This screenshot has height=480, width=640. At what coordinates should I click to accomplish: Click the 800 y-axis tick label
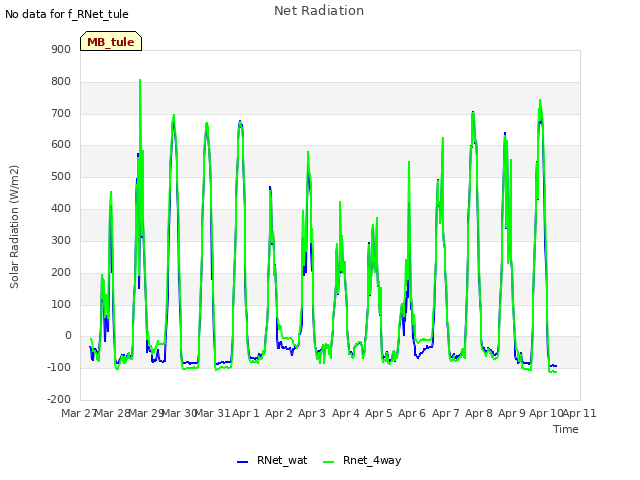pyautogui.click(x=61, y=81)
